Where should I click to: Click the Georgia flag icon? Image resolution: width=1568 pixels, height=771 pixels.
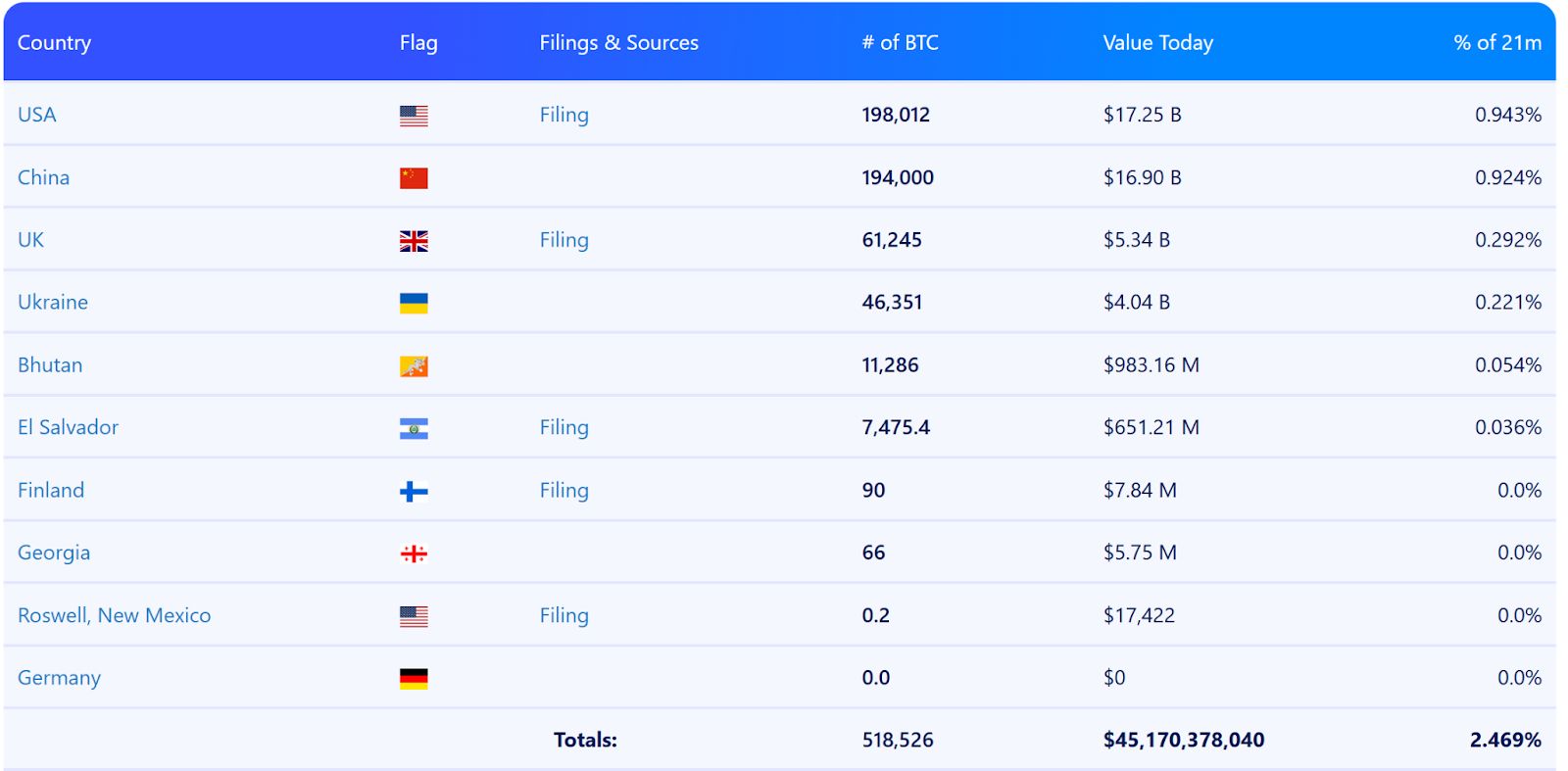[415, 553]
